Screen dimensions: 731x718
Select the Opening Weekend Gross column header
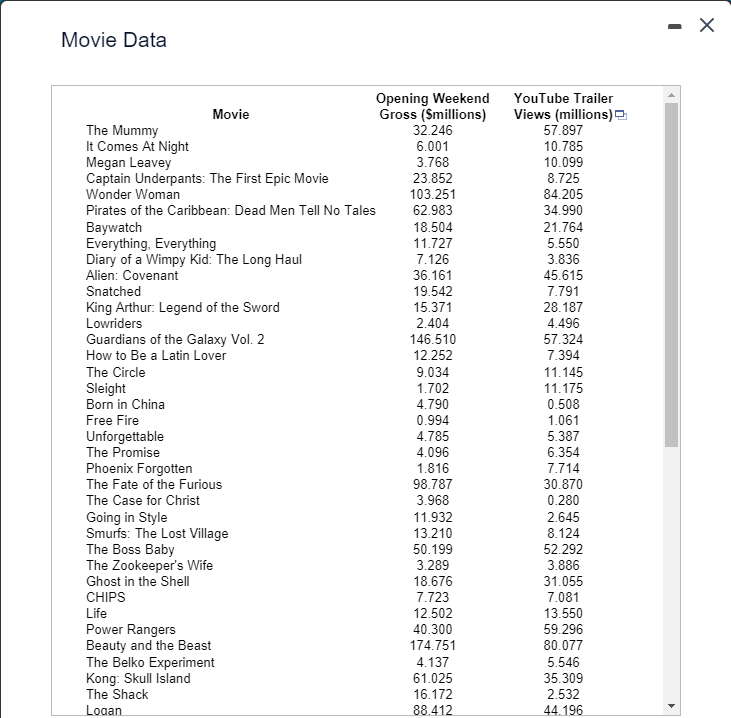point(433,106)
